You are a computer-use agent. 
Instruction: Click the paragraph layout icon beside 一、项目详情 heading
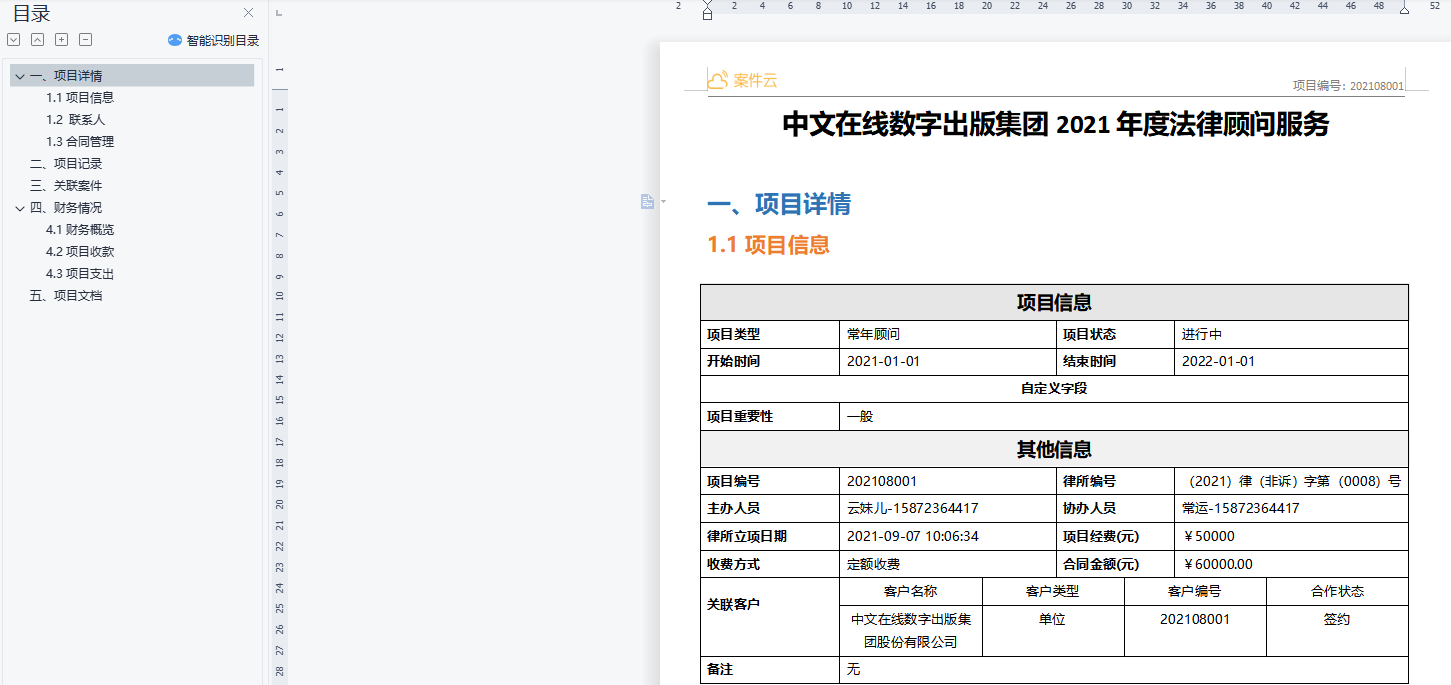click(647, 202)
